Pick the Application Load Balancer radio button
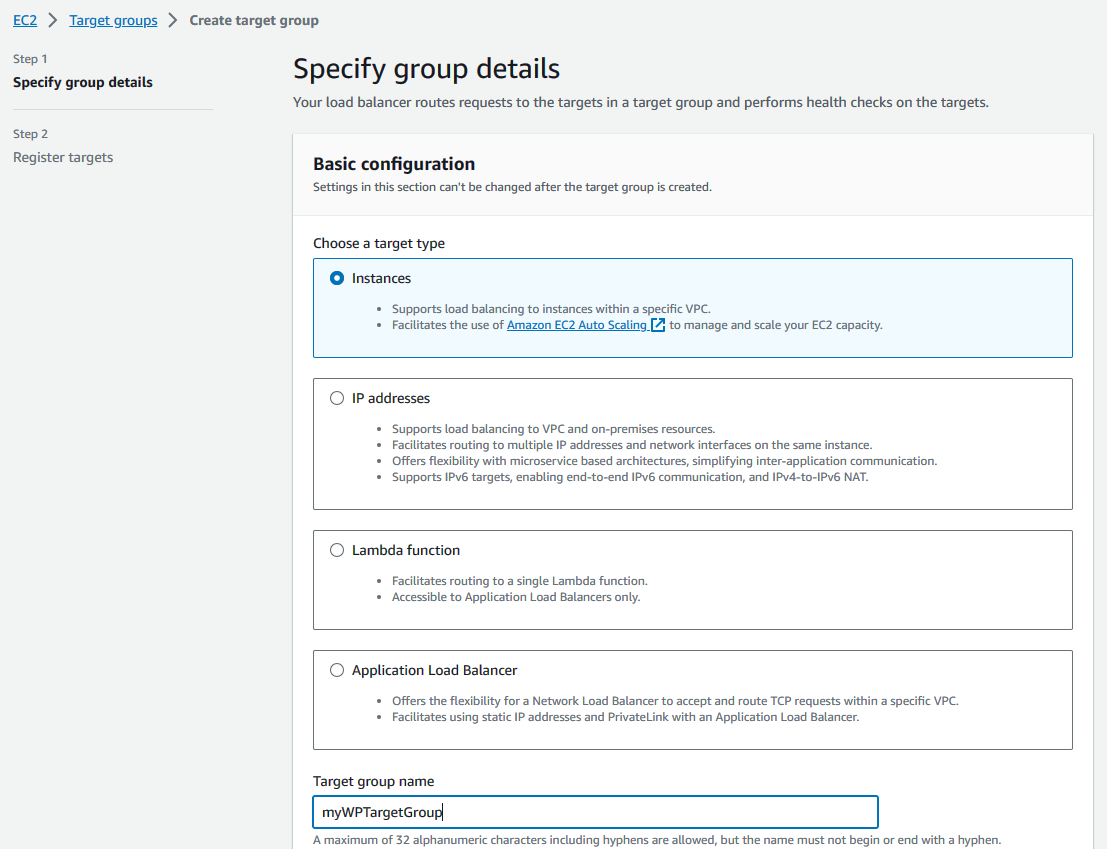The image size is (1107, 849). coord(337,670)
